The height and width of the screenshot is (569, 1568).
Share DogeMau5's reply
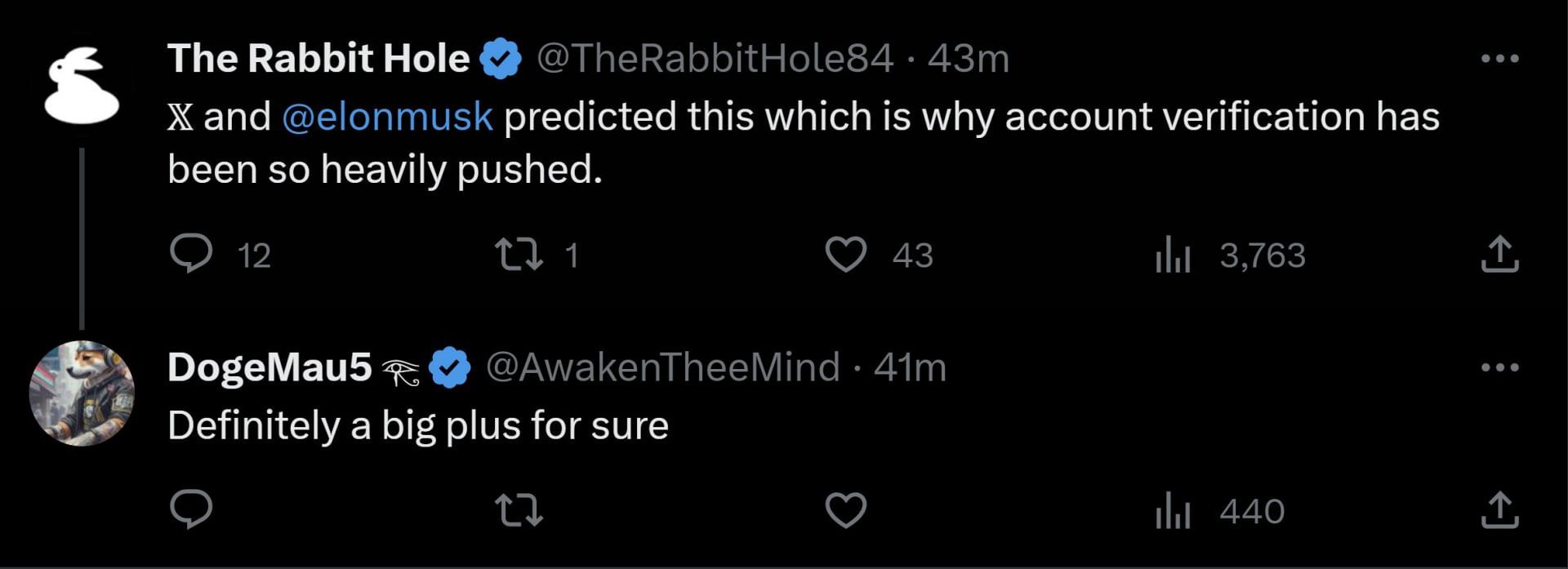[x=1499, y=510]
